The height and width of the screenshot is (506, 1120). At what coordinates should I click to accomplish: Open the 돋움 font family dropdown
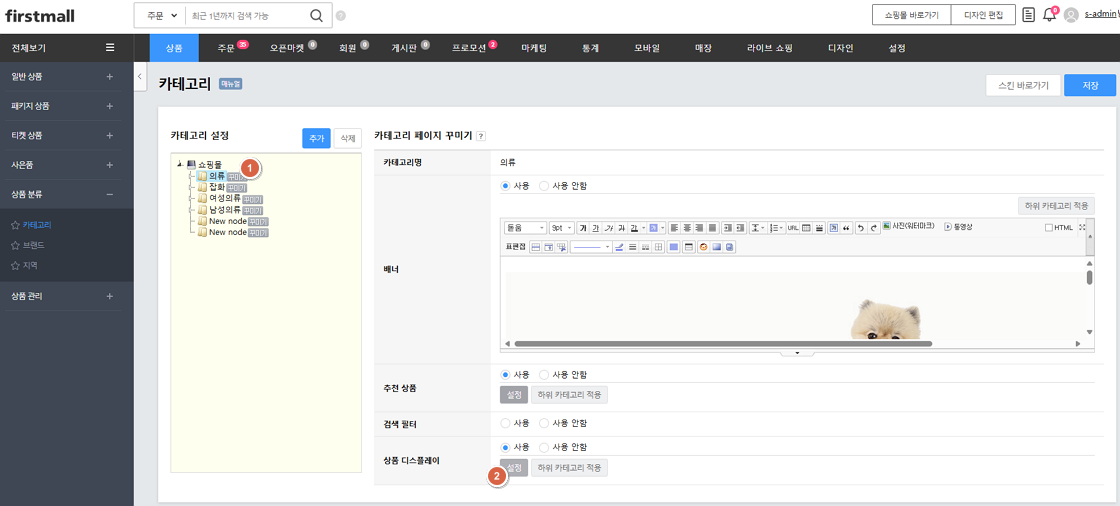point(525,228)
